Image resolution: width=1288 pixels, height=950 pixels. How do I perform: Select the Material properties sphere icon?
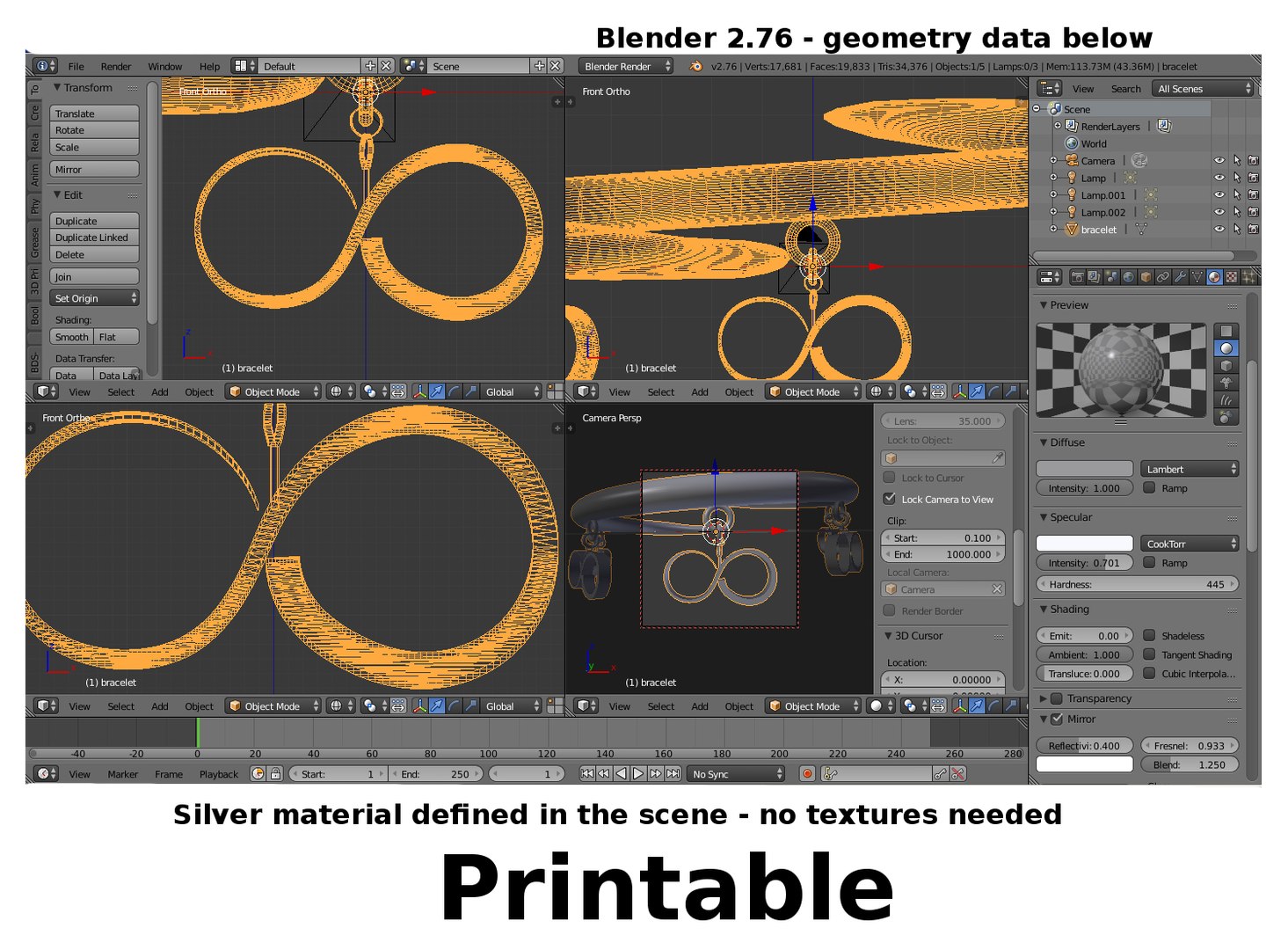(x=1214, y=277)
